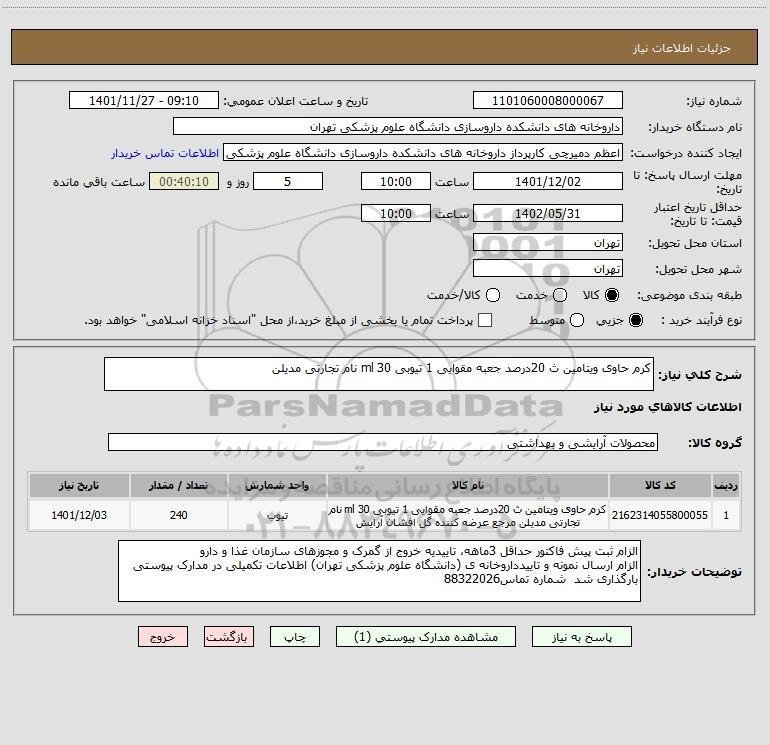Image resolution: width=770 pixels, height=745 pixels.
Task: Click the گروه کالا field محصولات آرایشی و بهداشتی
Action: tap(383, 442)
